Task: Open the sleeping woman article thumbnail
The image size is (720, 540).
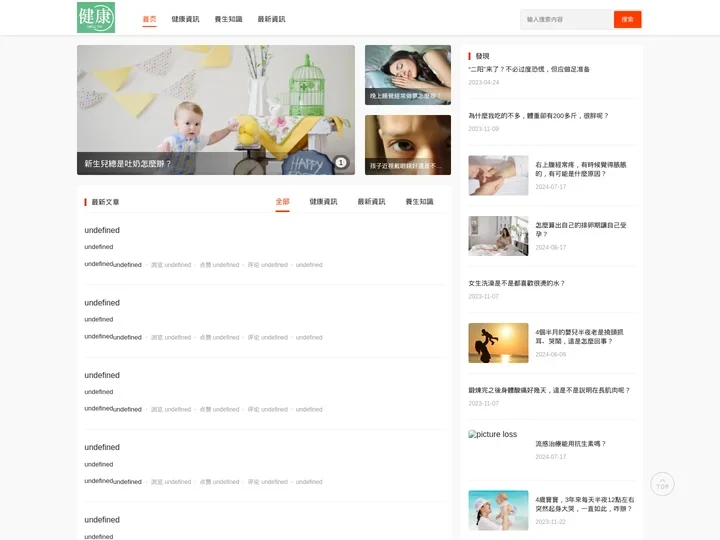Action: pos(408,75)
